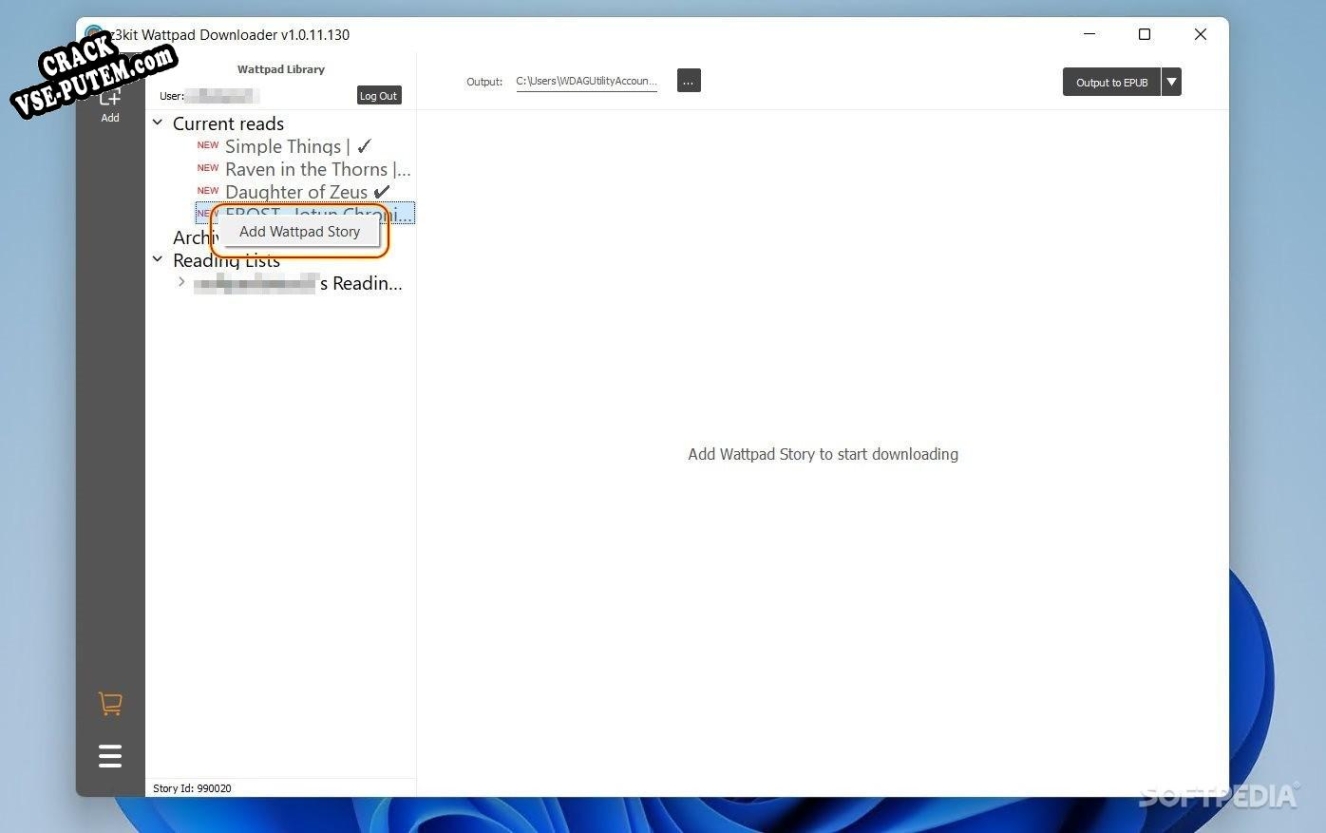The height and width of the screenshot is (833, 1326).
Task: Select the Daughter of Zeus story
Action: [x=307, y=192]
